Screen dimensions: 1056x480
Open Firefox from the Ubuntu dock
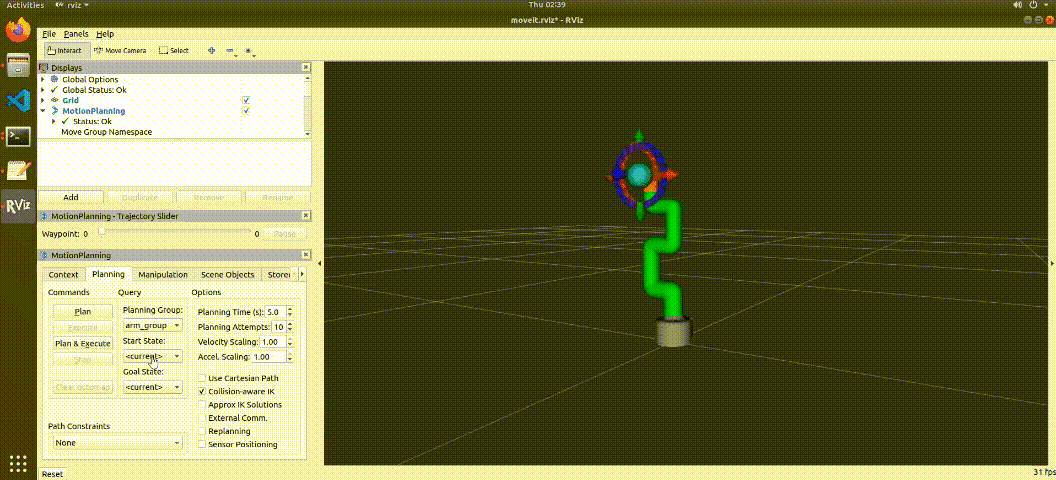click(x=18, y=30)
